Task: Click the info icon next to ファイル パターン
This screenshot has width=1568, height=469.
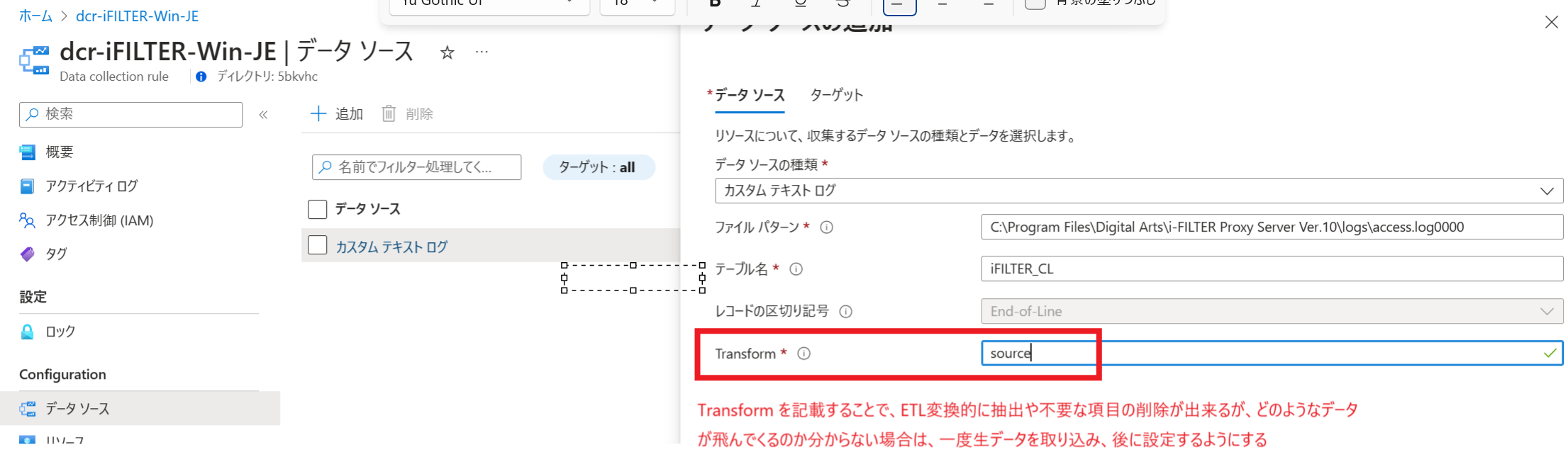Action: pos(826,227)
